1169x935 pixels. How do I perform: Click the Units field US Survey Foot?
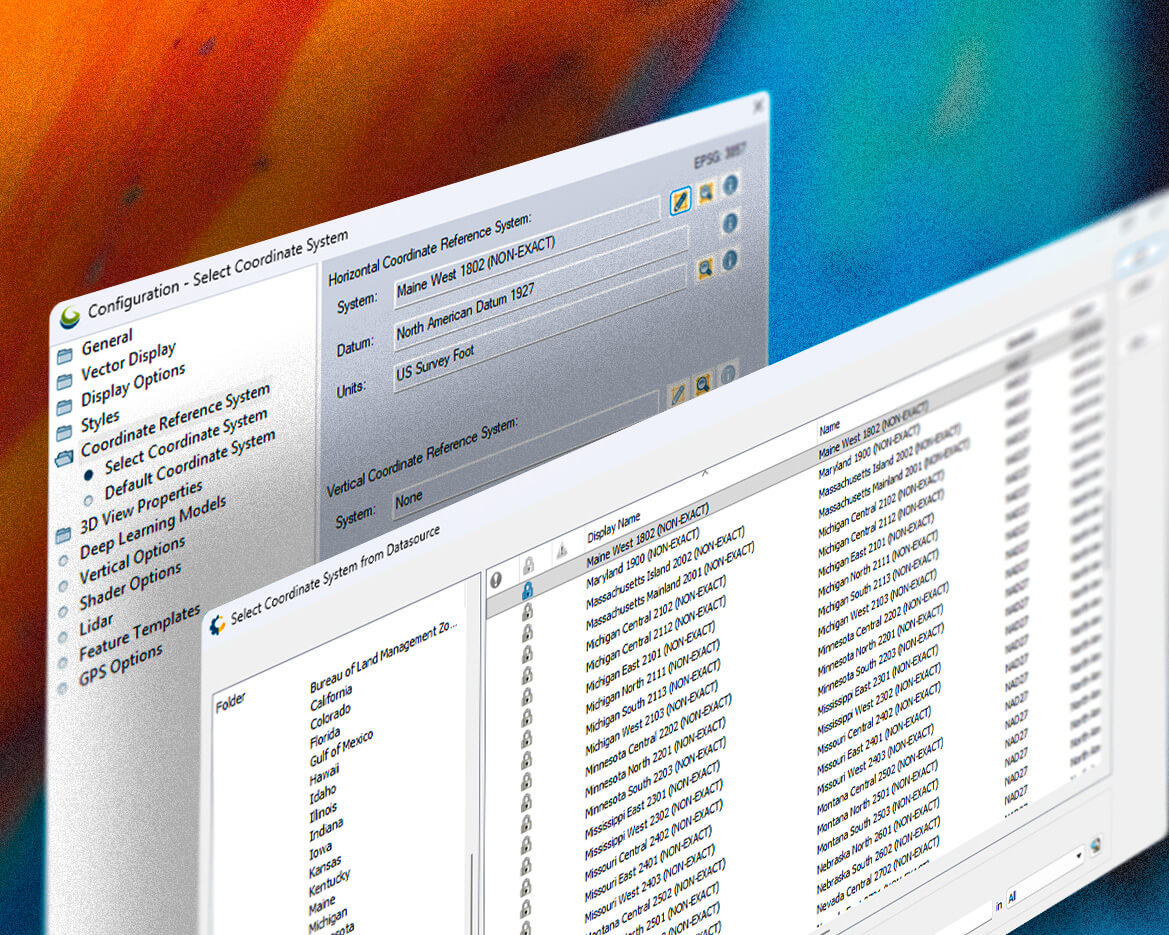tap(538, 327)
